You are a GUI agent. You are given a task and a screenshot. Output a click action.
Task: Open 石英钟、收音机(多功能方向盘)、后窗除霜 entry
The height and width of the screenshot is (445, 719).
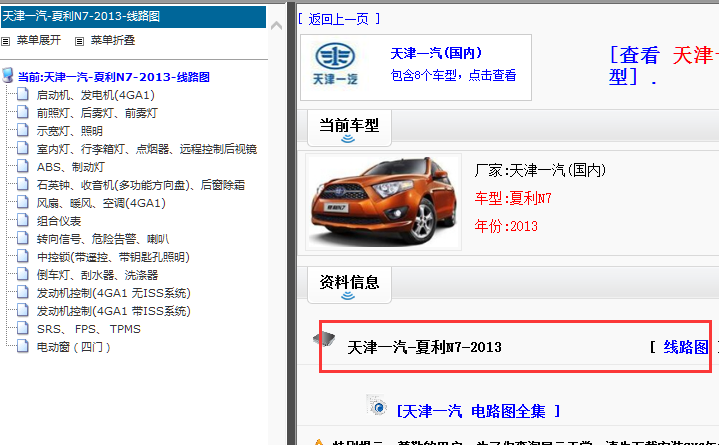pyautogui.click(x=141, y=185)
